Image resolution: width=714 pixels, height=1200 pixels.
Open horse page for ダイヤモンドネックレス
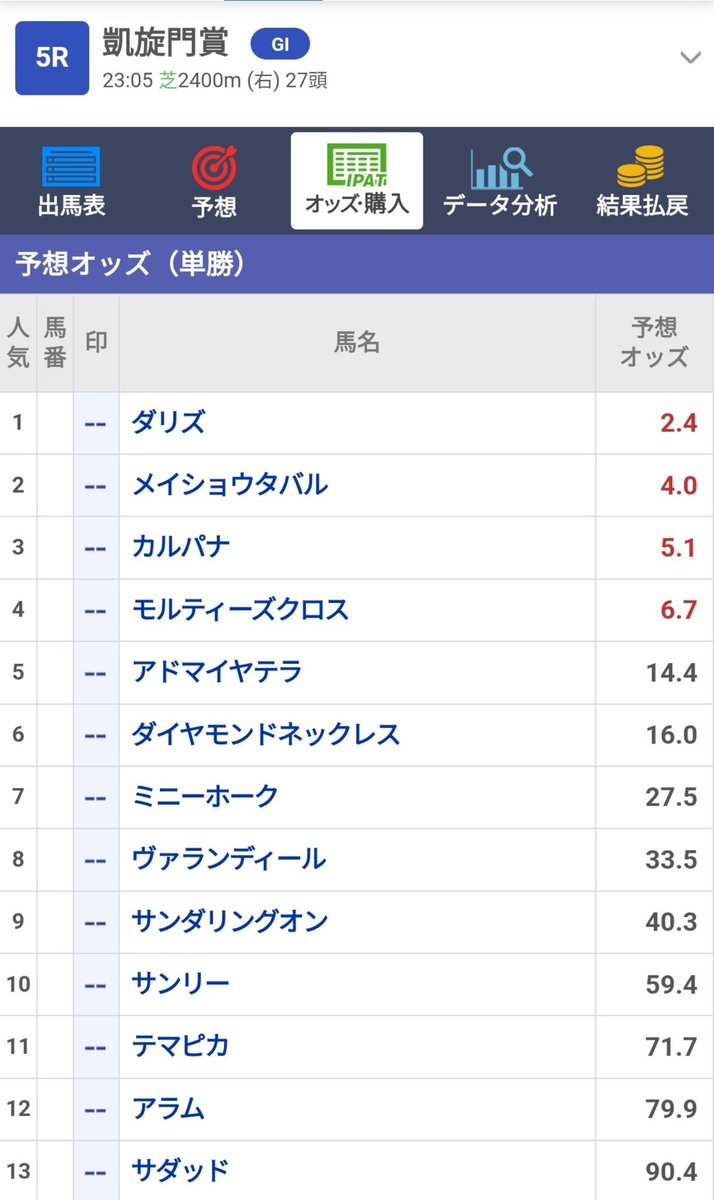[266, 734]
